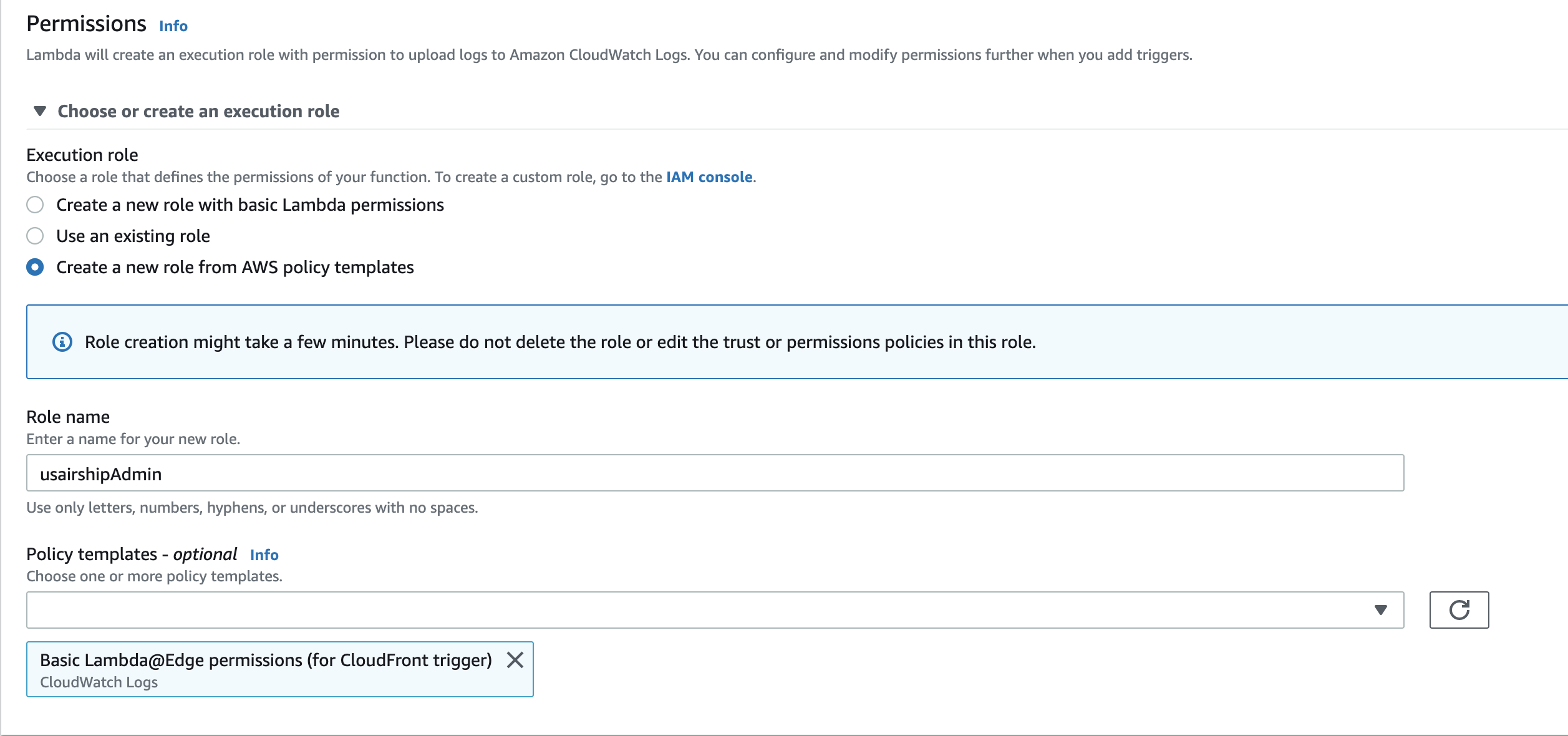Click the refresh policy templates button
Image resolution: width=1568 pixels, height=736 pixels.
[x=1459, y=609]
